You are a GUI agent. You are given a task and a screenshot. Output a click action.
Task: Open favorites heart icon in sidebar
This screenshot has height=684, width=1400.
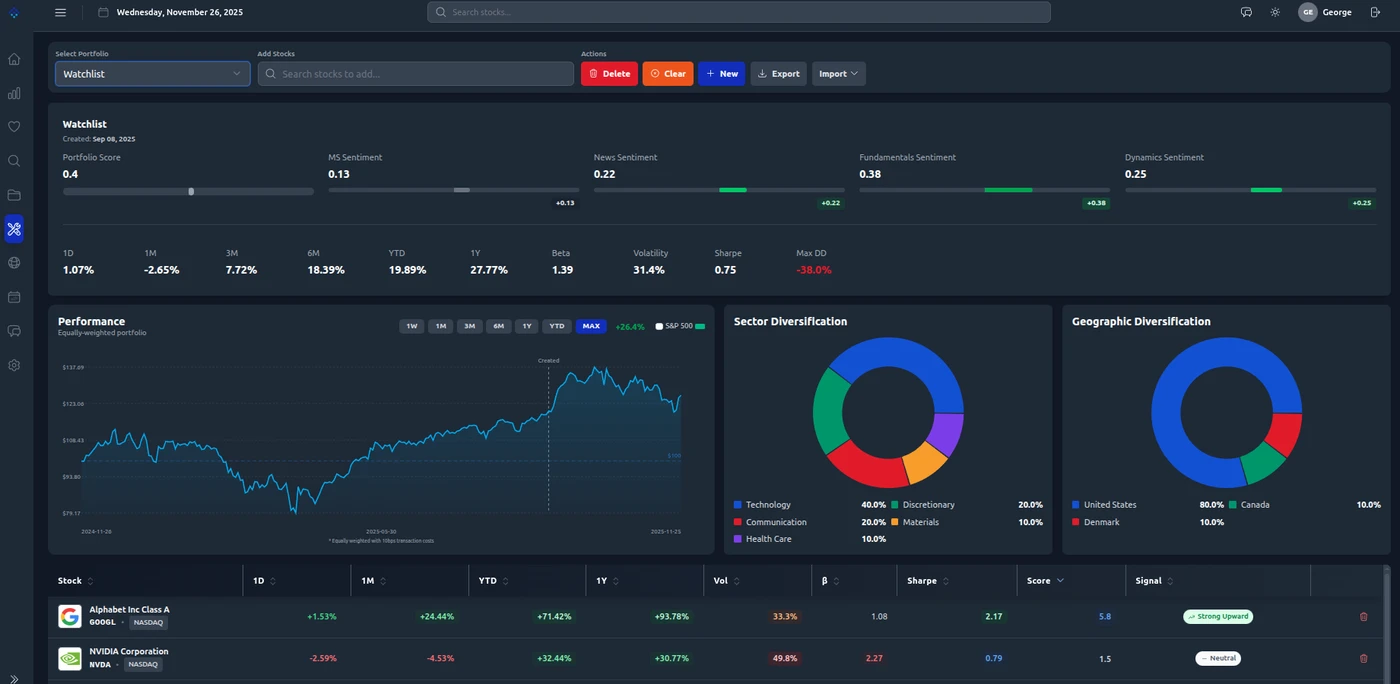14,127
